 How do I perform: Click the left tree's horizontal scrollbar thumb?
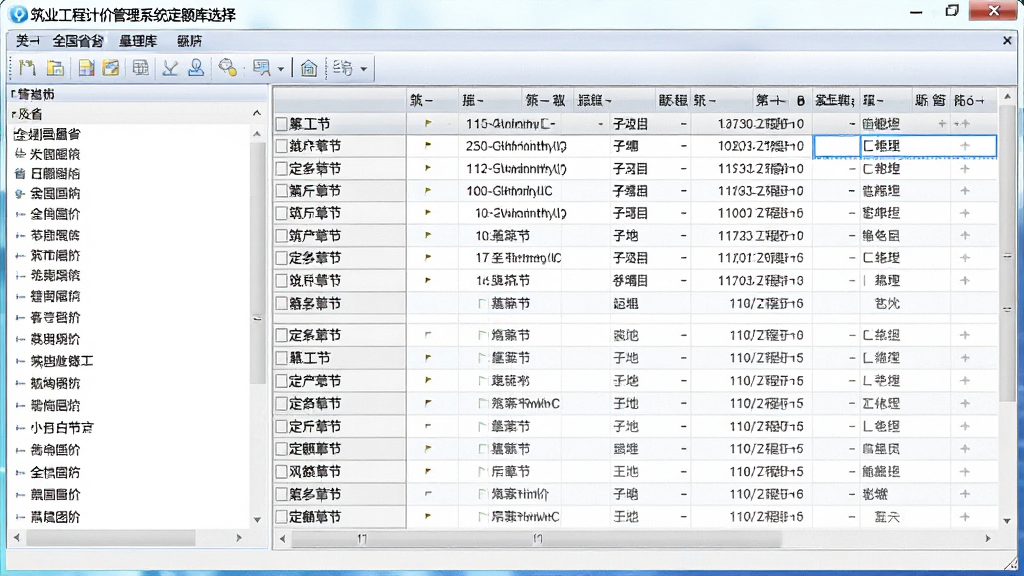[x=111, y=538]
